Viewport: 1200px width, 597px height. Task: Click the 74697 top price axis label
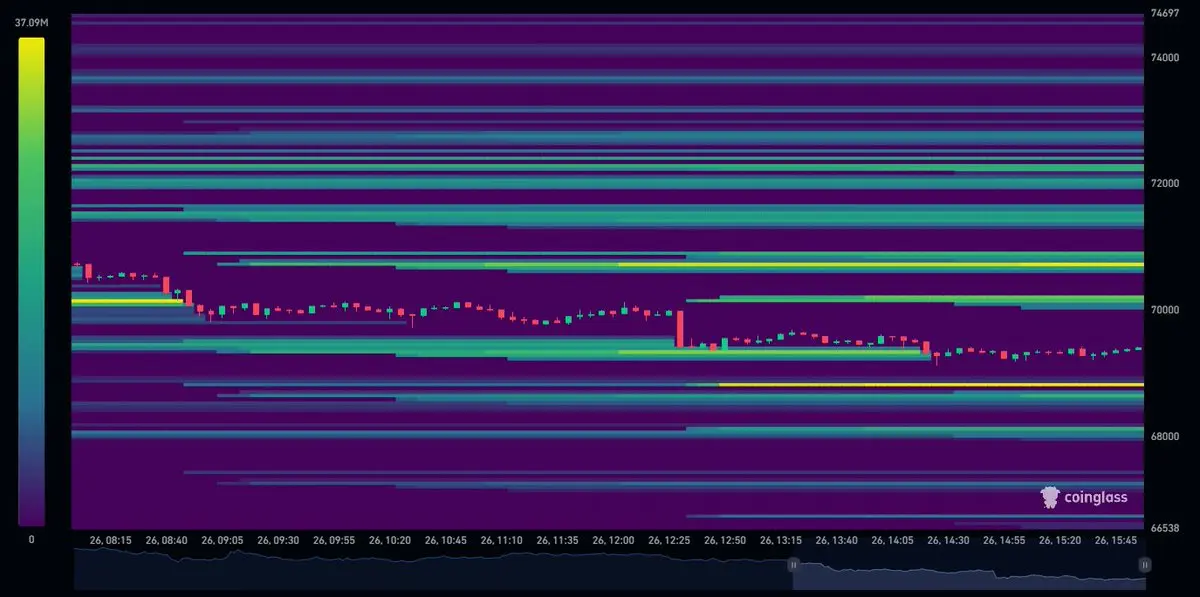pyautogui.click(x=1166, y=14)
